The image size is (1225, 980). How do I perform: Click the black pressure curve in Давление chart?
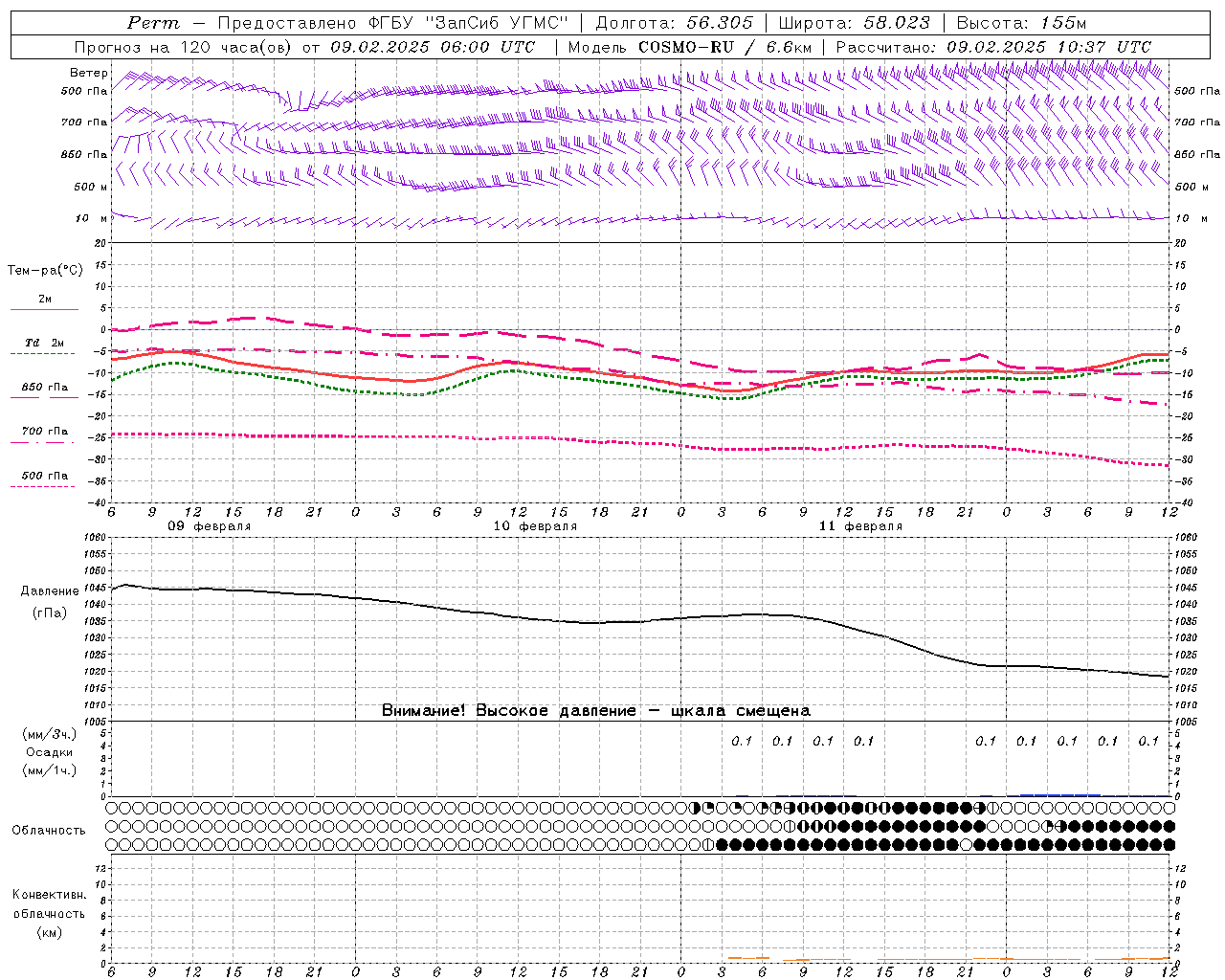(639, 621)
